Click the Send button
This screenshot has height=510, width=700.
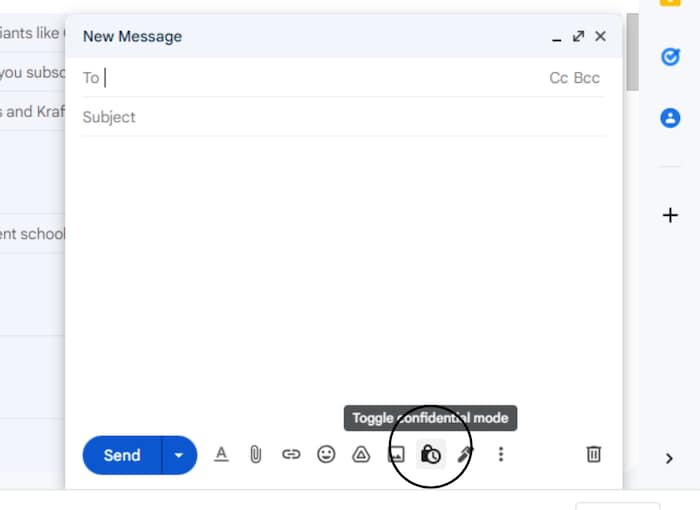(x=122, y=455)
